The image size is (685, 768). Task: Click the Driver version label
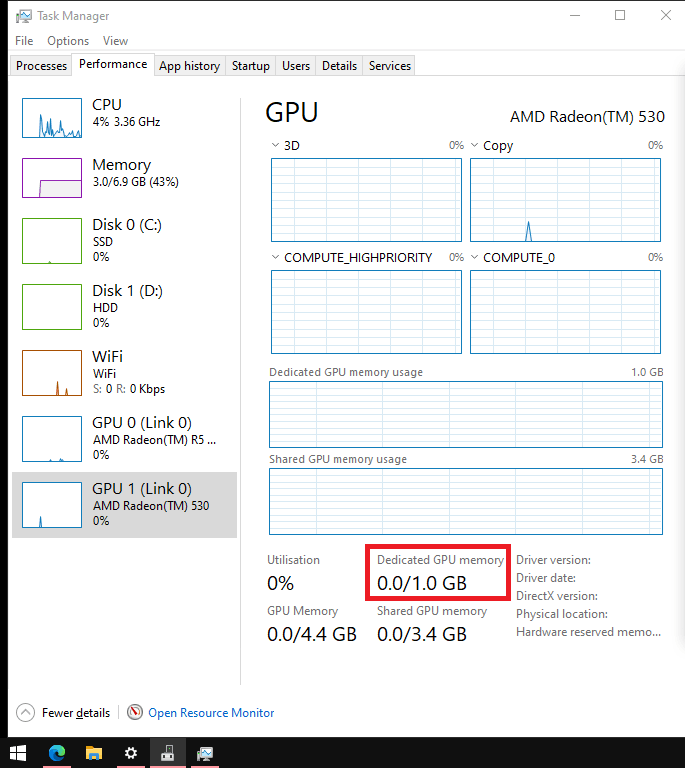(x=553, y=560)
